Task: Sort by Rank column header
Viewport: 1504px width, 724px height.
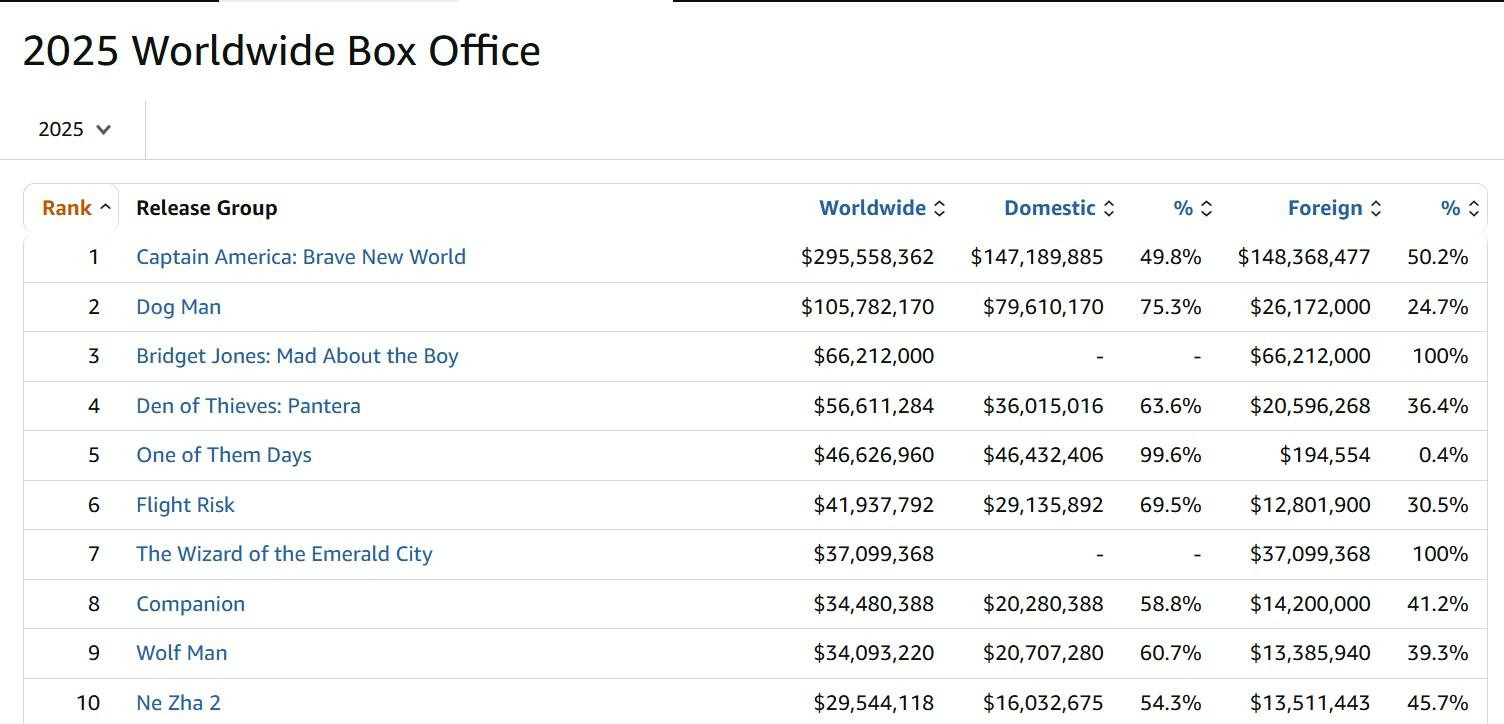Action: pos(76,208)
